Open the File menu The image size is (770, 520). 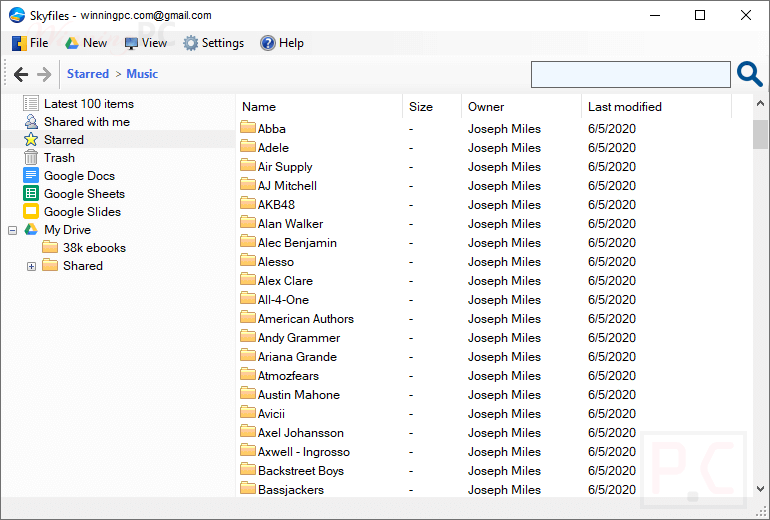click(x=30, y=43)
